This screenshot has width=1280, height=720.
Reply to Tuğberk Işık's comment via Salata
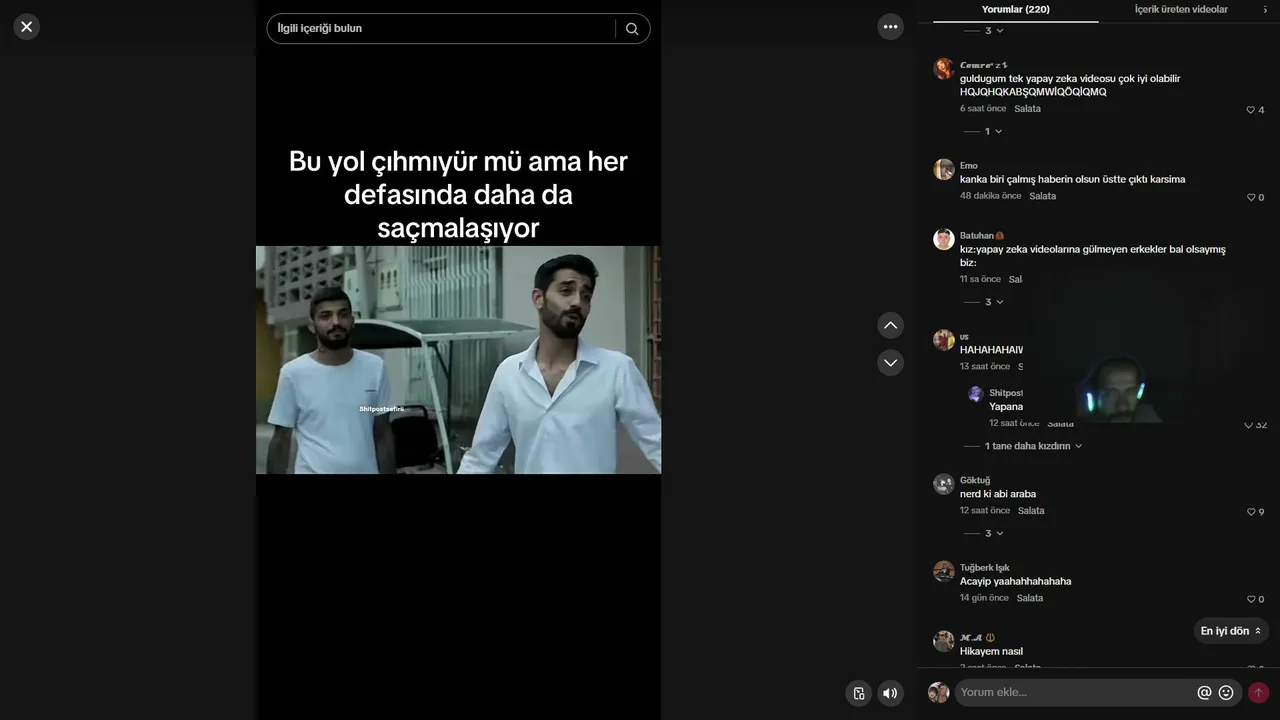pyautogui.click(x=1030, y=598)
